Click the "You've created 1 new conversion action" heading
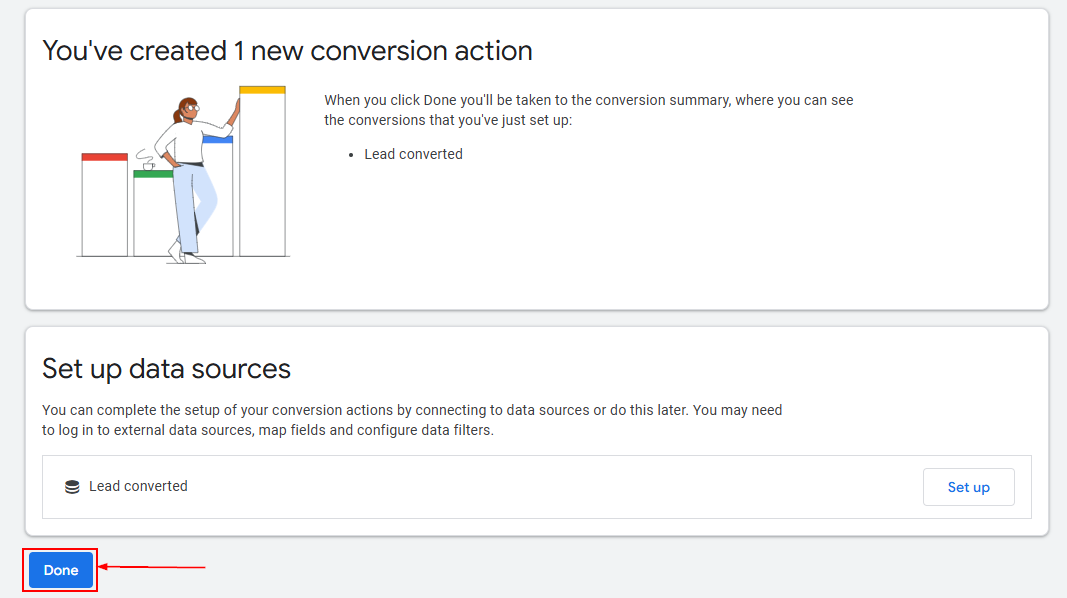The height and width of the screenshot is (598, 1067). coord(287,50)
